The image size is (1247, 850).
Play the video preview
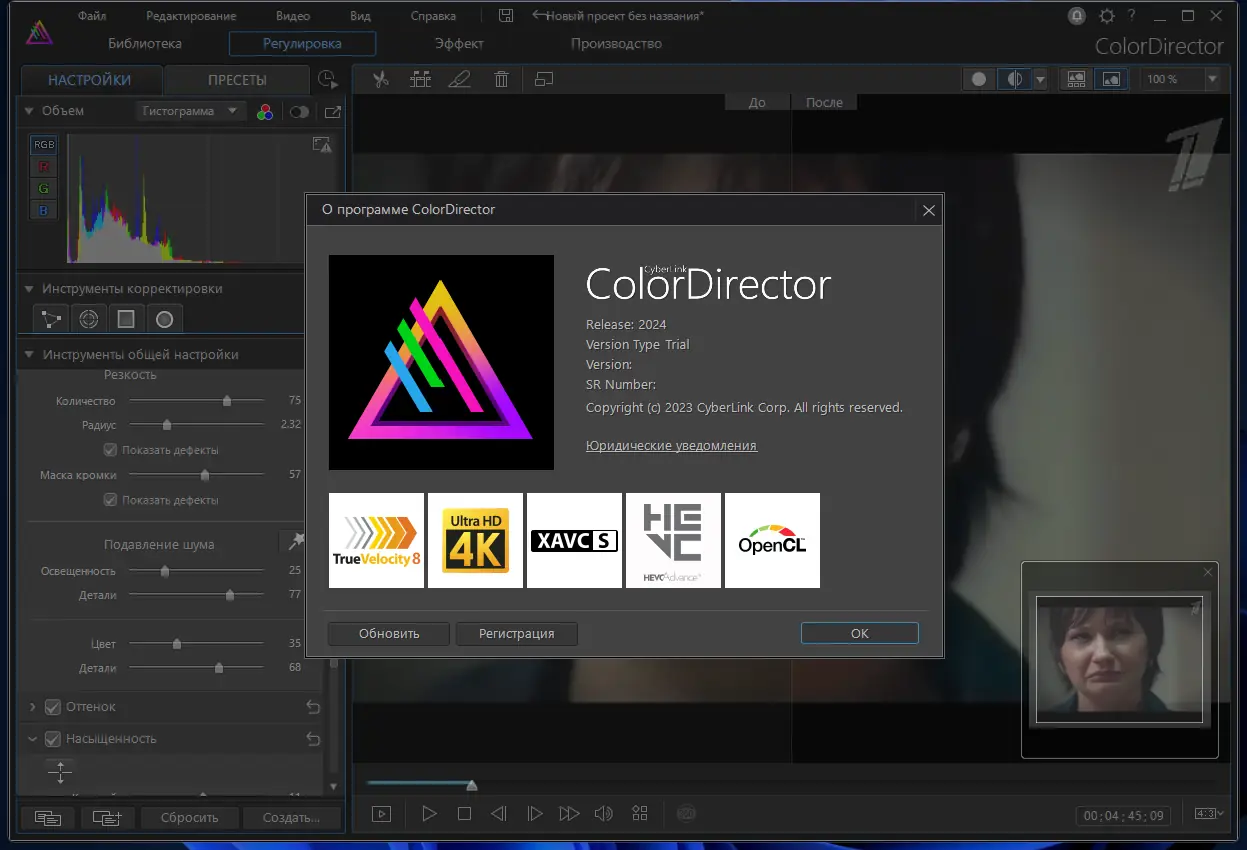point(429,814)
